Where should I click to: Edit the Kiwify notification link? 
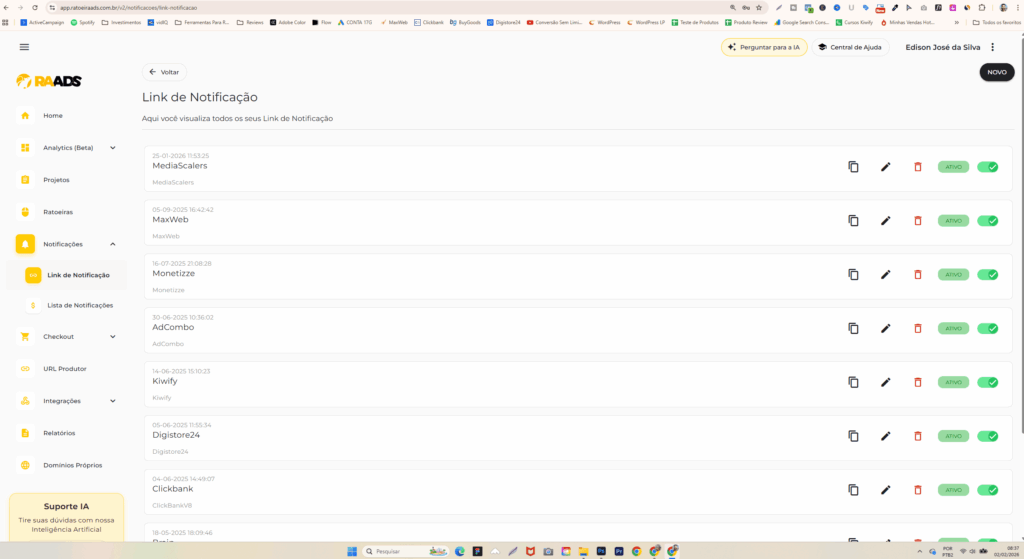[x=886, y=382]
